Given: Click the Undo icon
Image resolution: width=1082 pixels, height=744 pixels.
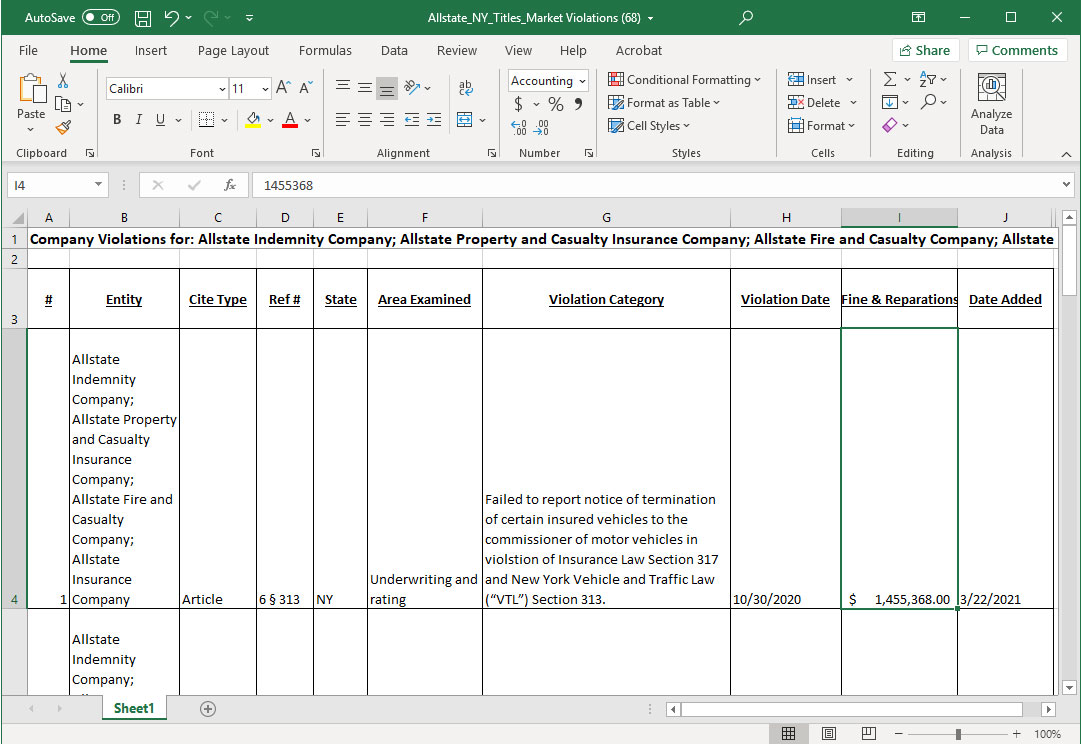Looking at the screenshot, I should pos(171,18).
